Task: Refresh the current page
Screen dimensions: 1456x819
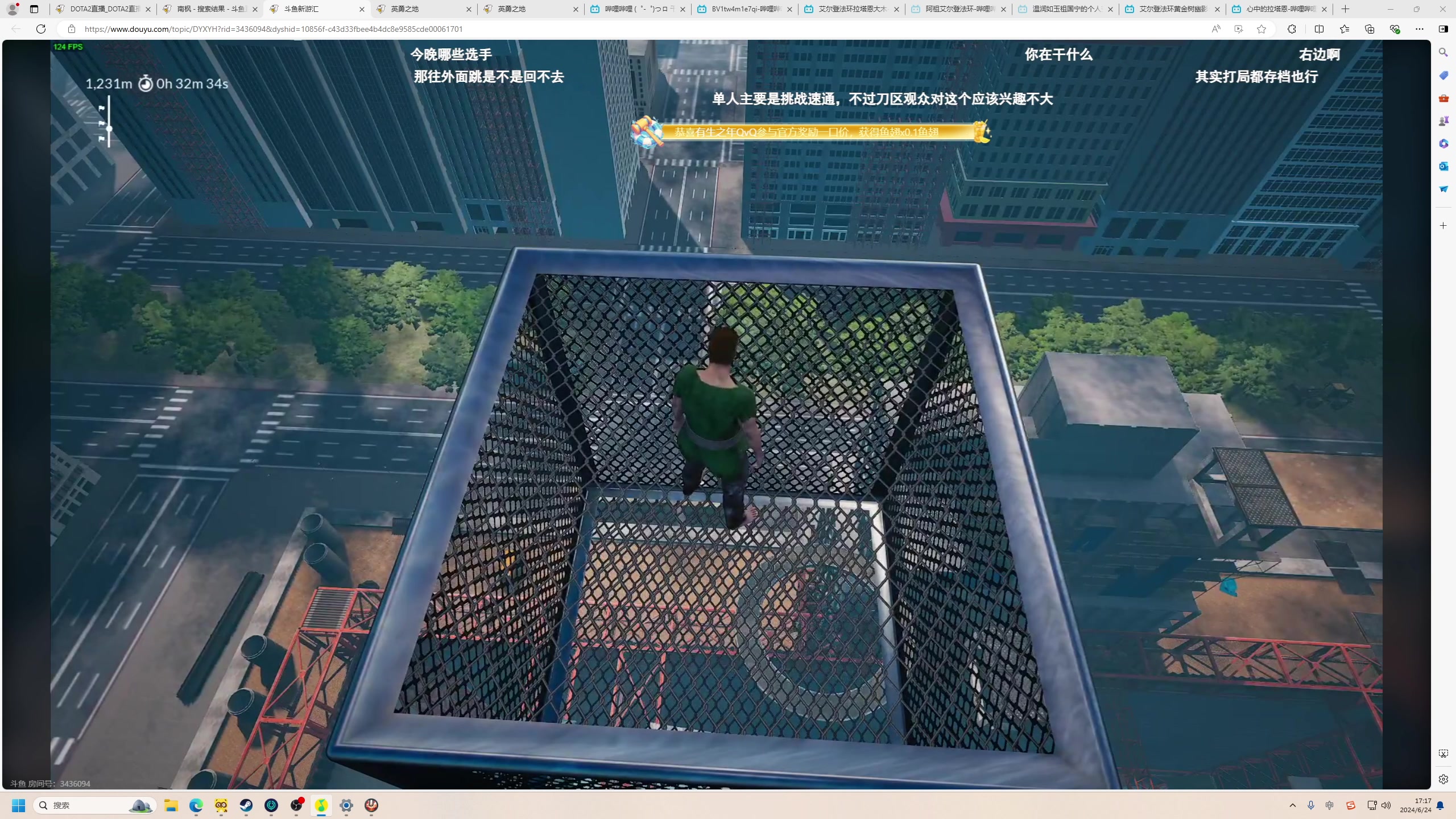Action: (x=41, y=29)
